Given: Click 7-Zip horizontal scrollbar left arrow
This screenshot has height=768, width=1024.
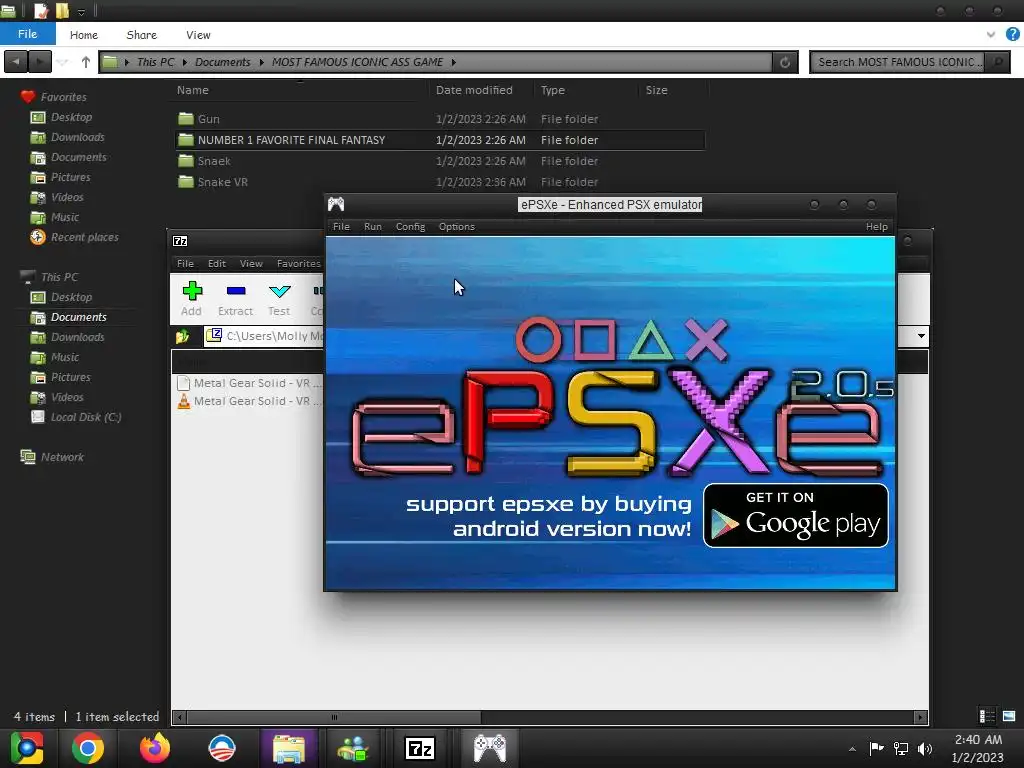Looking at the screenshot, I should point(180,718).
